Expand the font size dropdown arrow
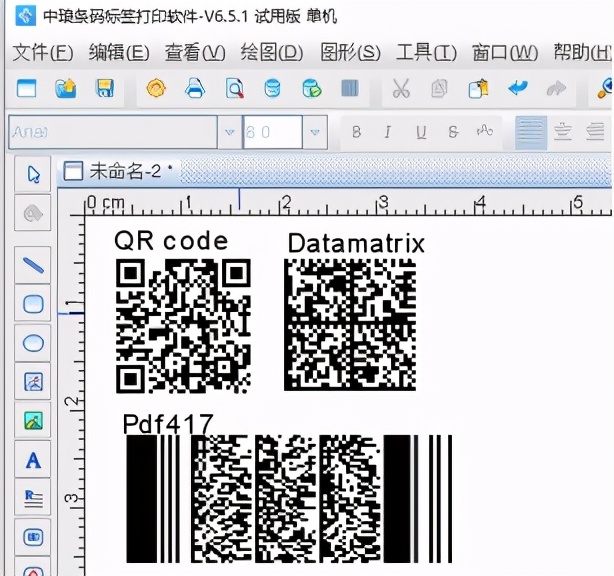The height and width of the screenshot is (576, 614). (315, 132)
